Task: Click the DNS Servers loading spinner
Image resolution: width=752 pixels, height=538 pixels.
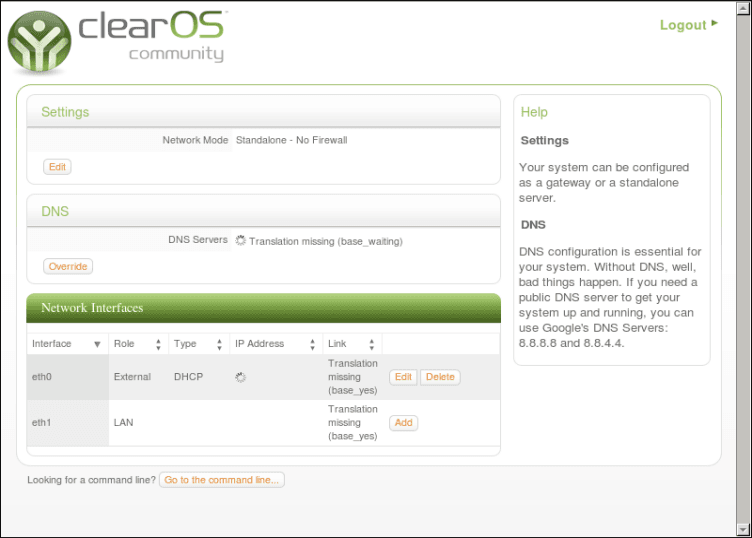Action: pyautogui.click(x=240, y=240)
